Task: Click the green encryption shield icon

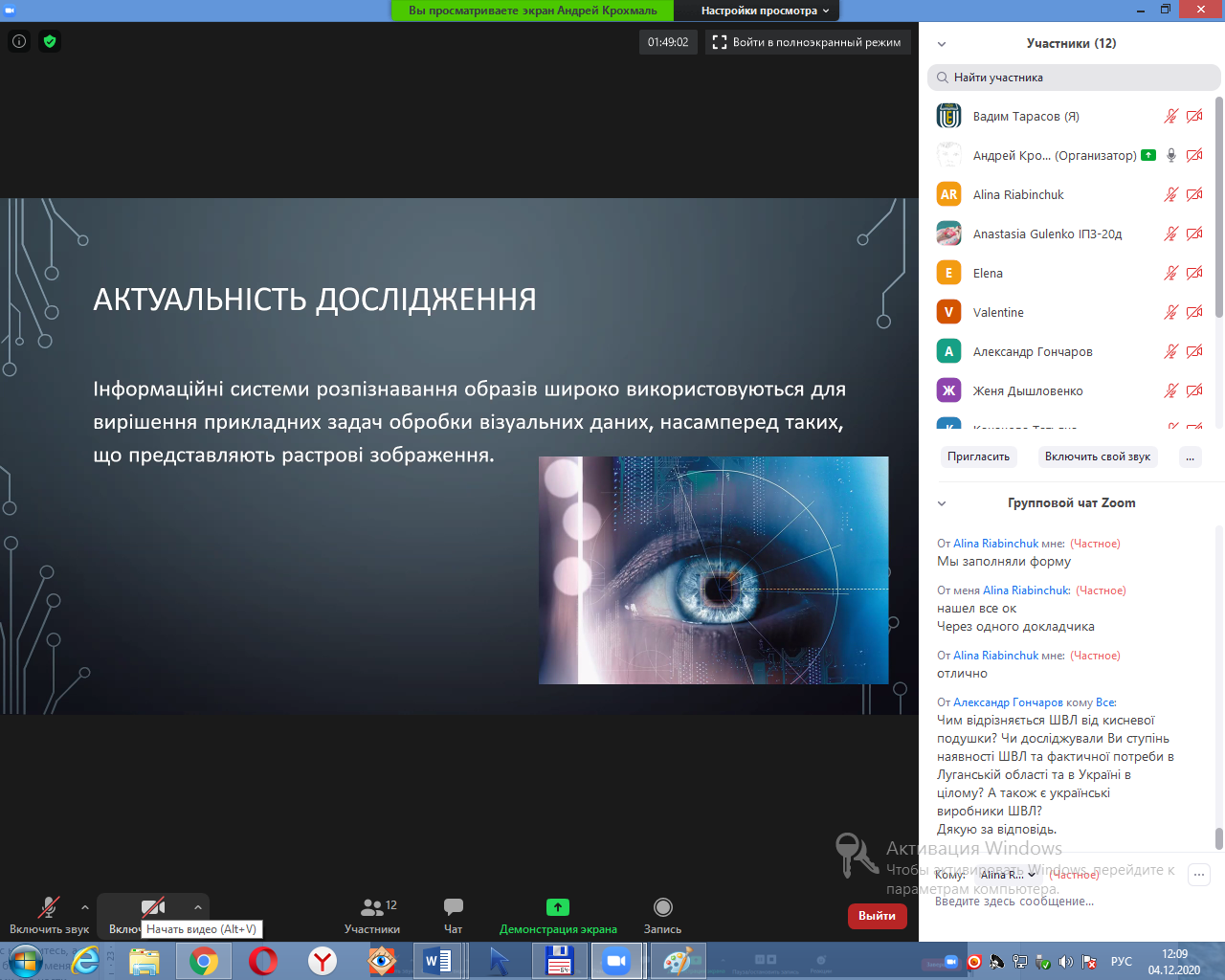Action: (x=50, y=41)
